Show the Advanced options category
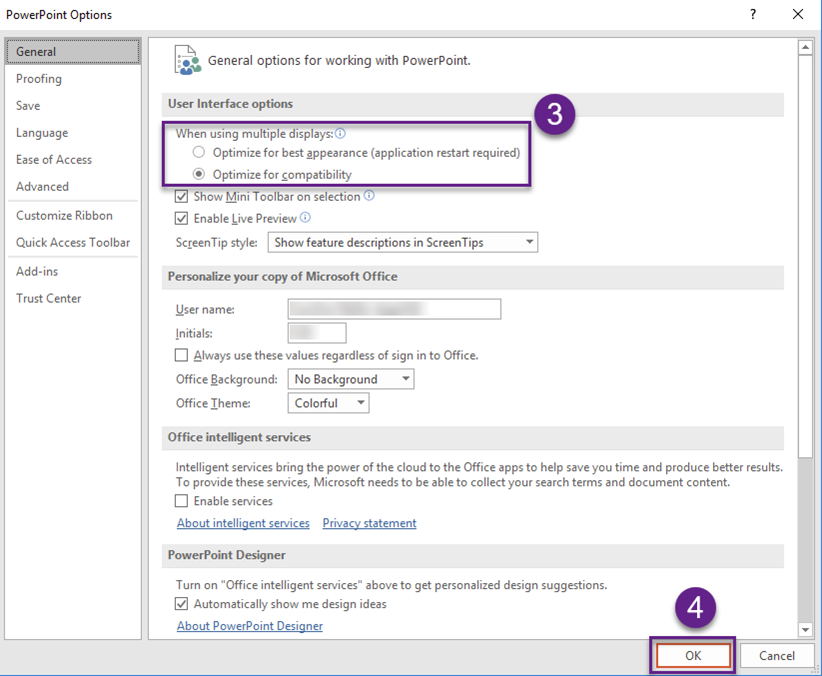 click(73, 187)
